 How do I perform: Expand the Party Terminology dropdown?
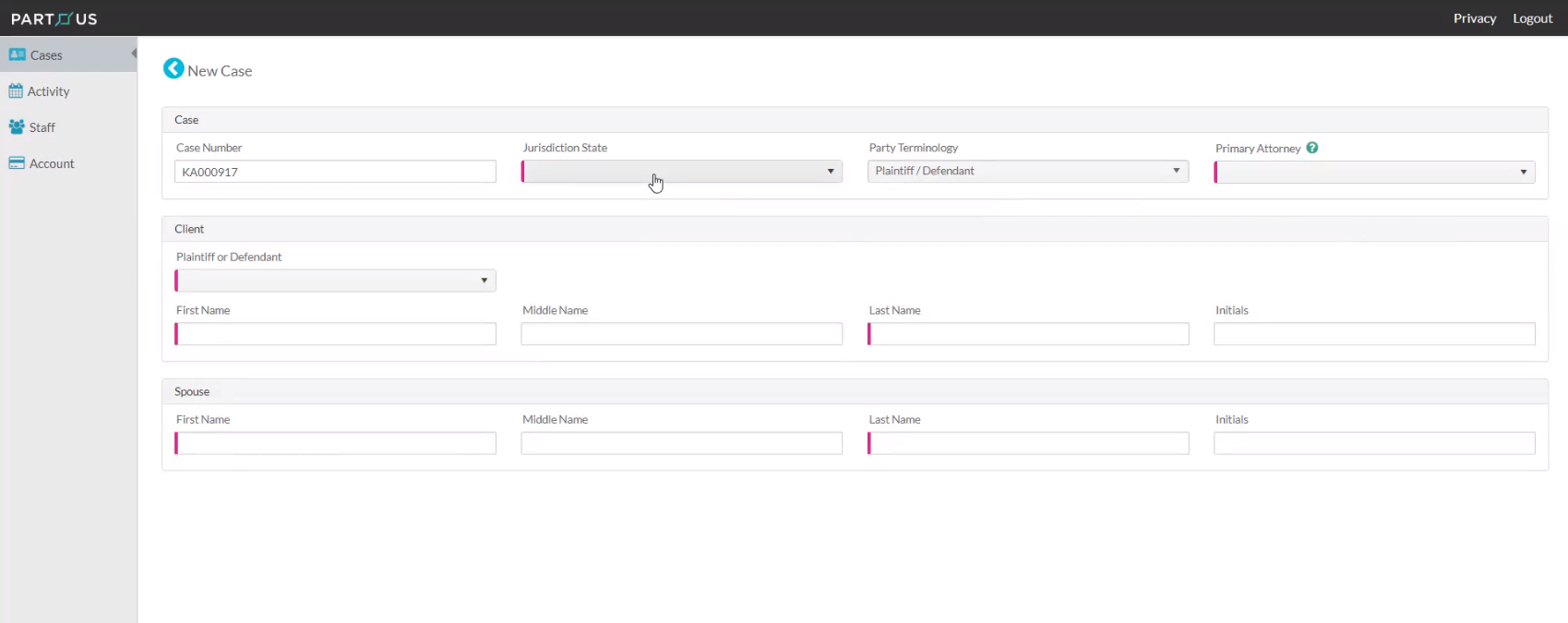click(x=1028, y=172)
